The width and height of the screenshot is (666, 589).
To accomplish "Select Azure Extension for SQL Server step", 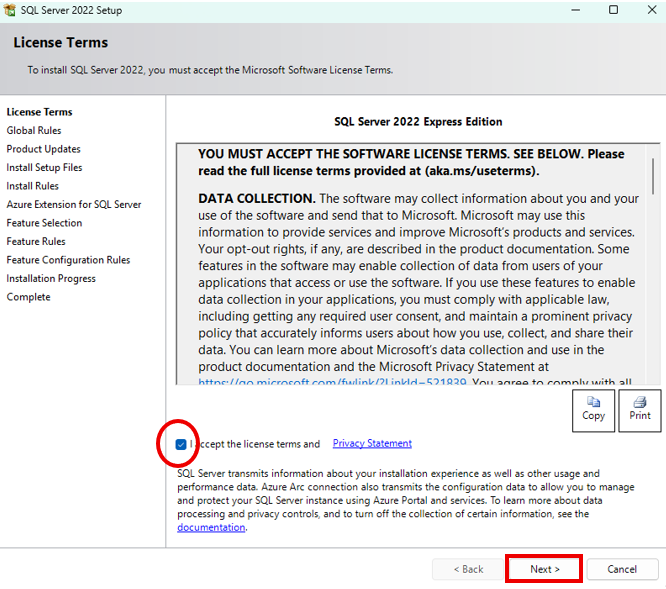I will 73,204.
